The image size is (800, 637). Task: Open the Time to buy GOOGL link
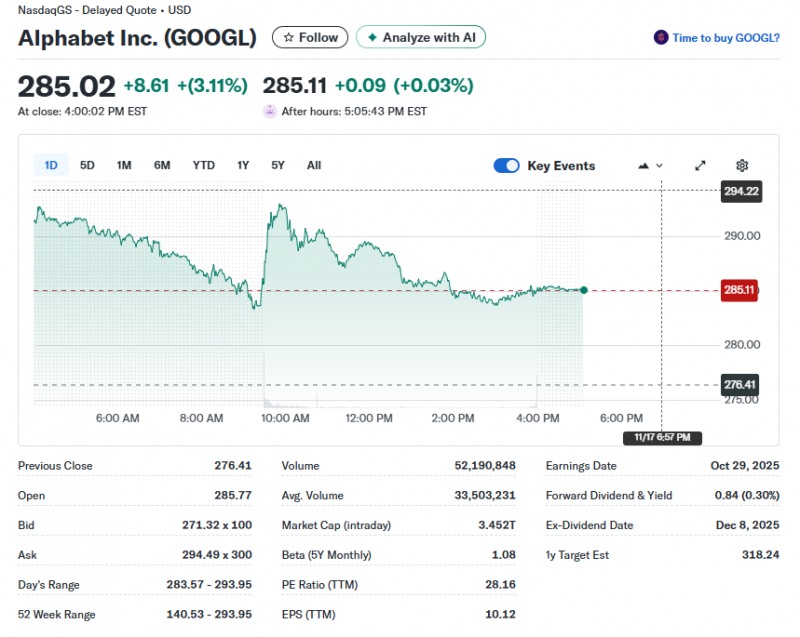click(725, 38)
